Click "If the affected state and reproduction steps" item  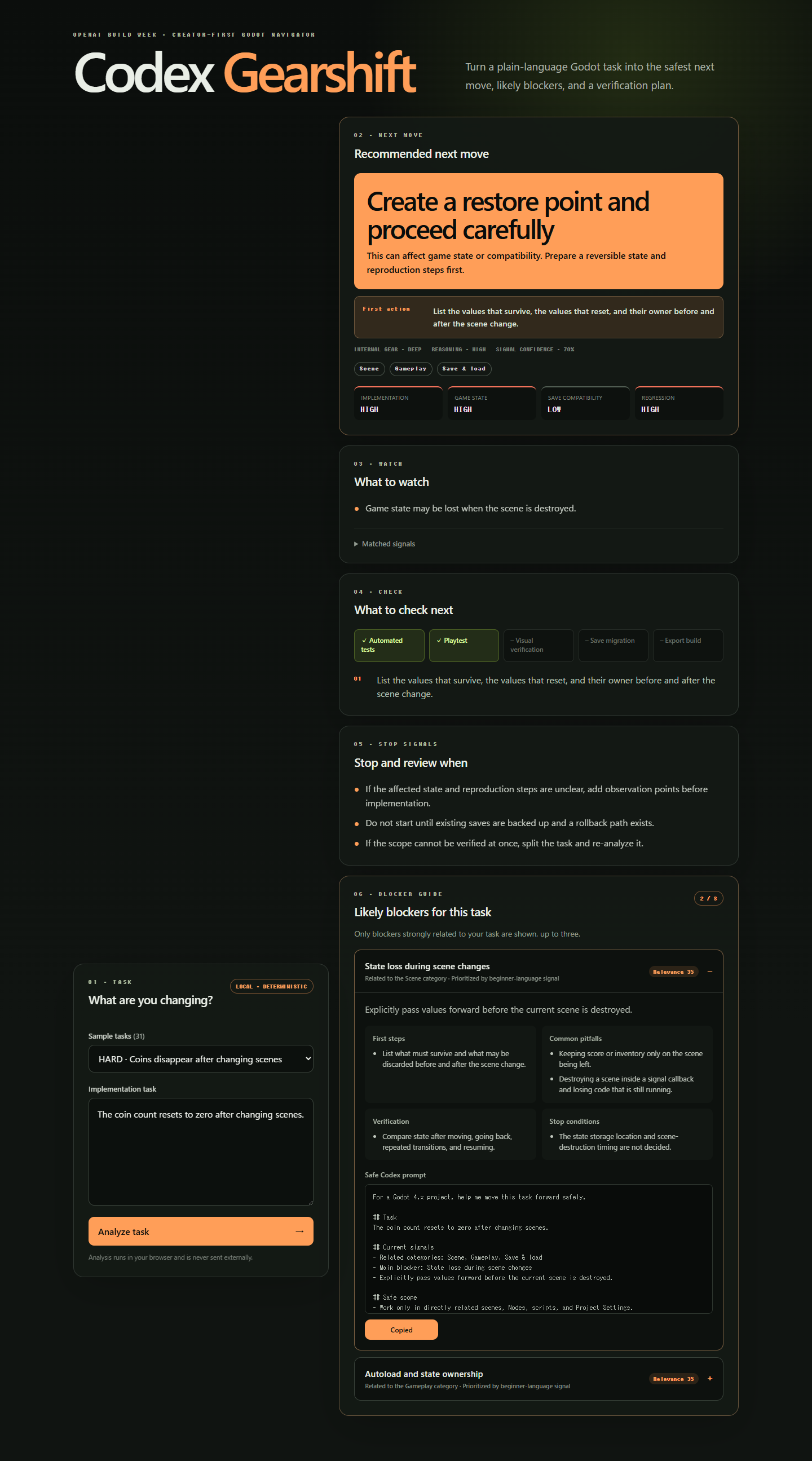(536, 796)
